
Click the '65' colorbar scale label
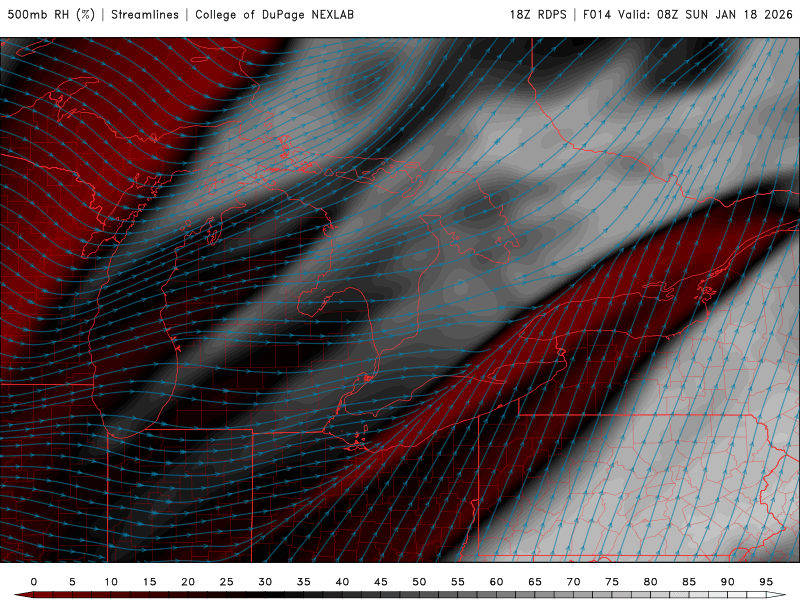535,582
